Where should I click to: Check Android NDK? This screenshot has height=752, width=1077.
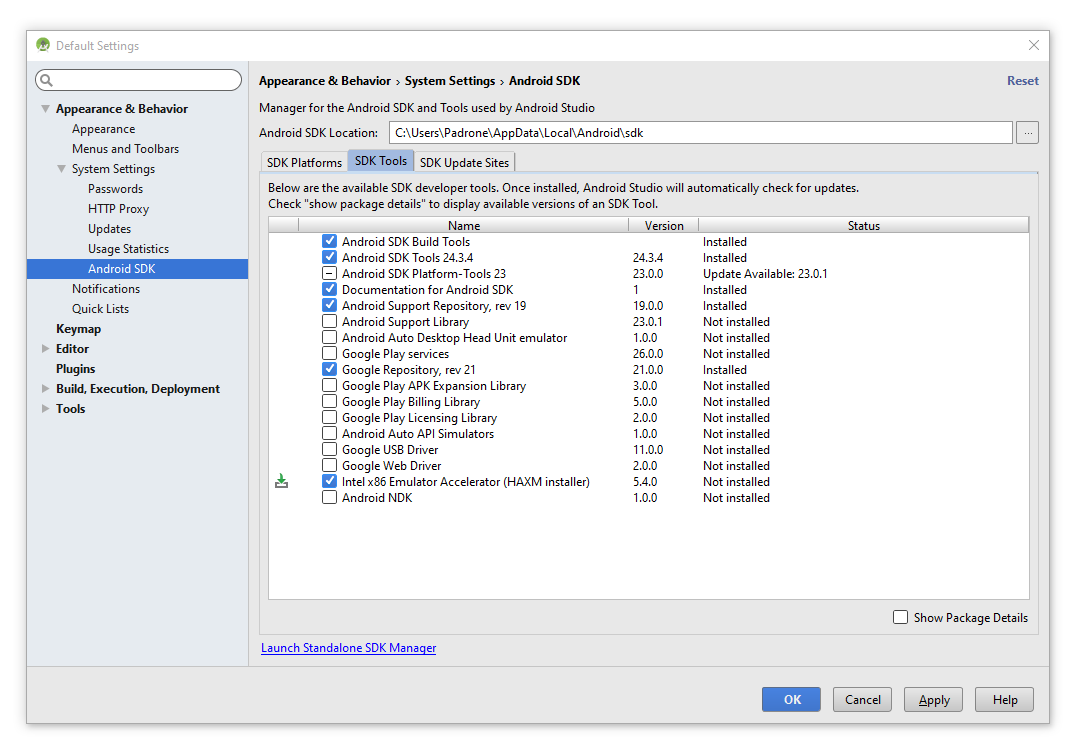[x=330, y=498]
